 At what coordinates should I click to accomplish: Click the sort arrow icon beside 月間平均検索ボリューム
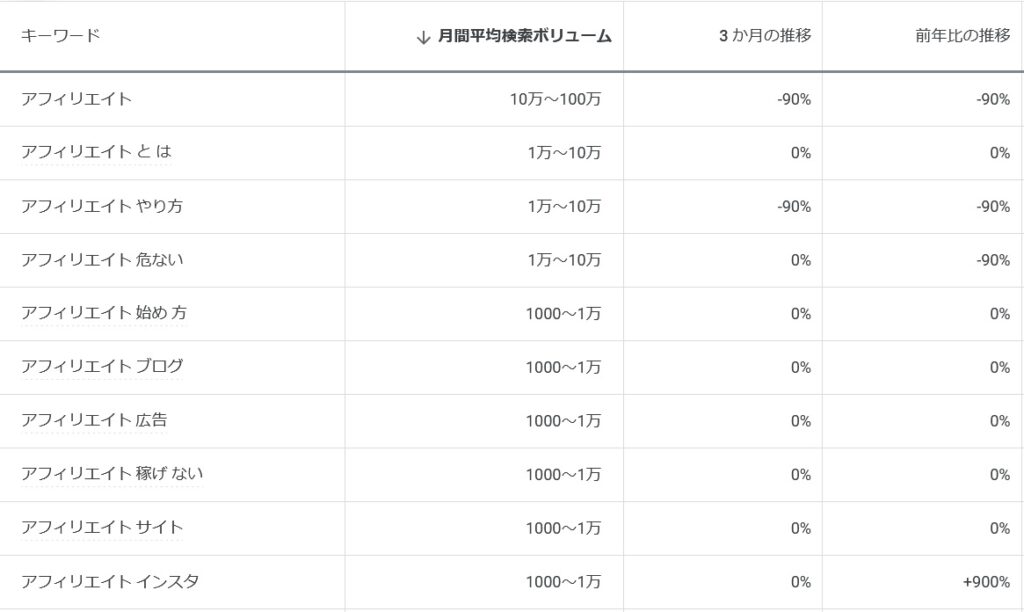(x=423, y=37)
